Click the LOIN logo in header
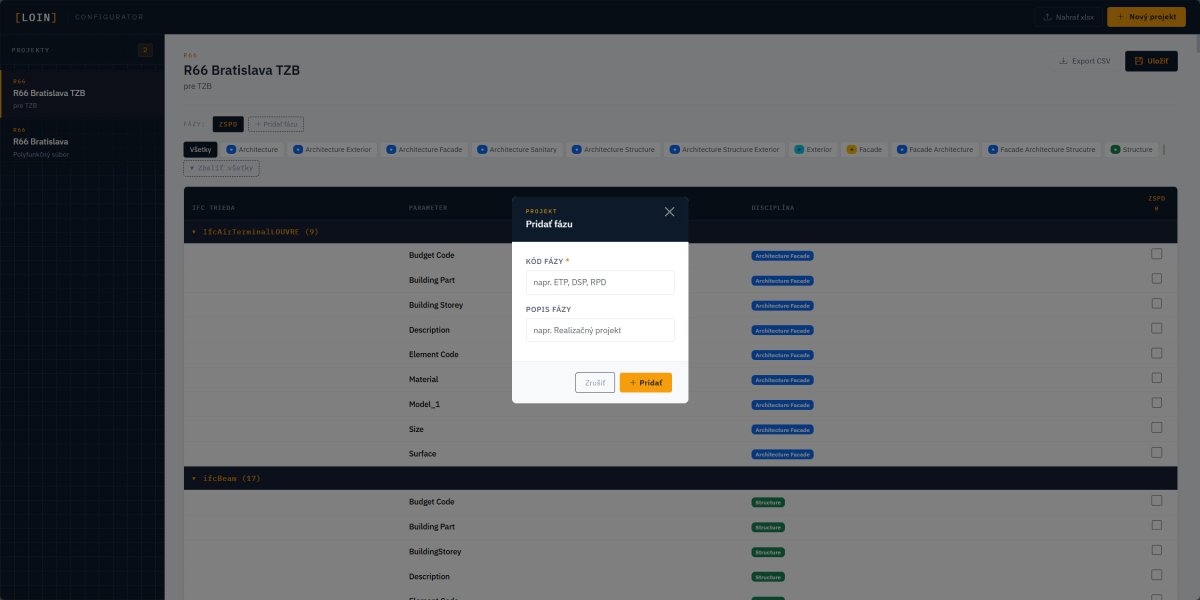Screen dimensions: 1200x600 [36, 17]
